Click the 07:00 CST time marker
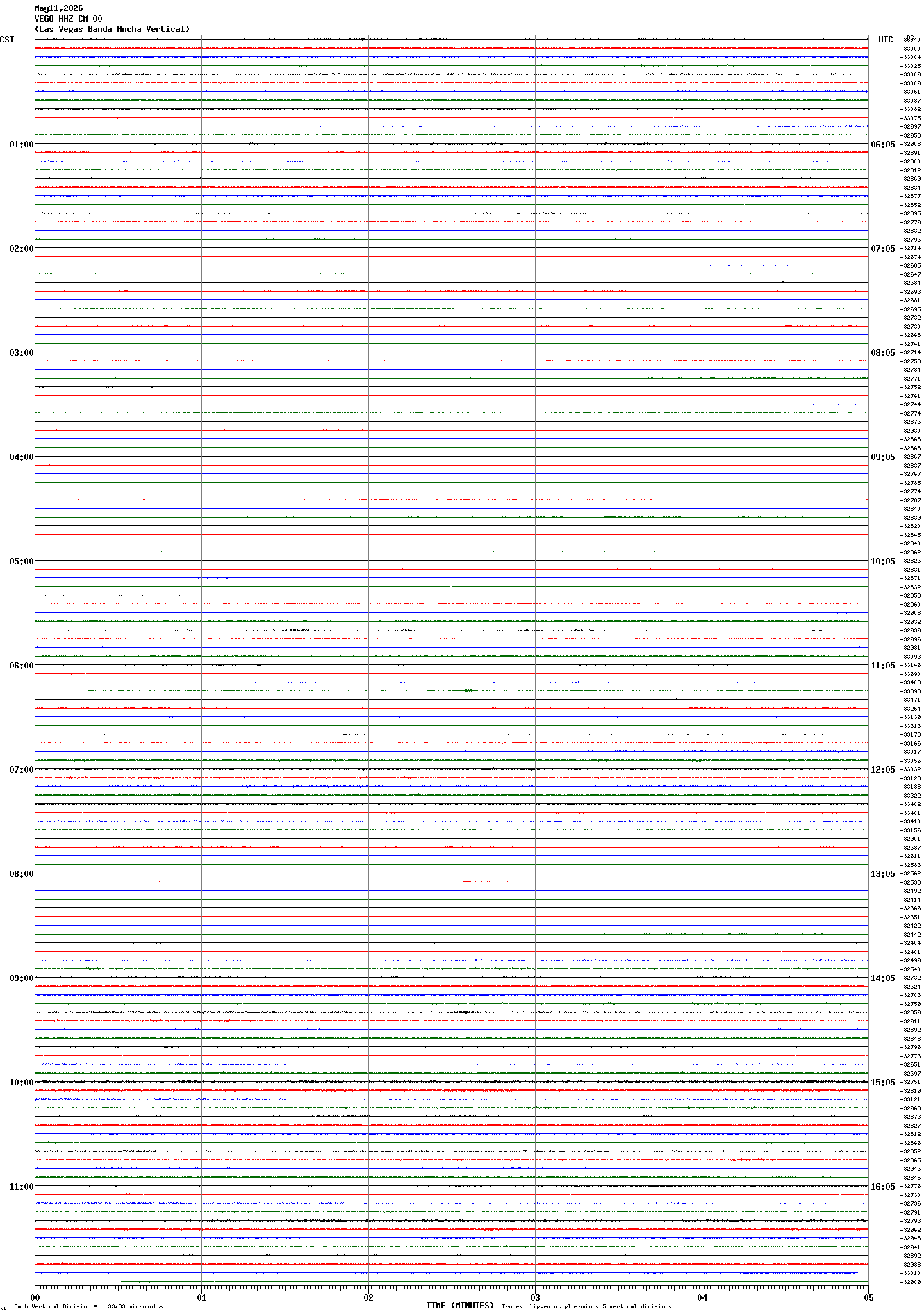 point(22,770)
